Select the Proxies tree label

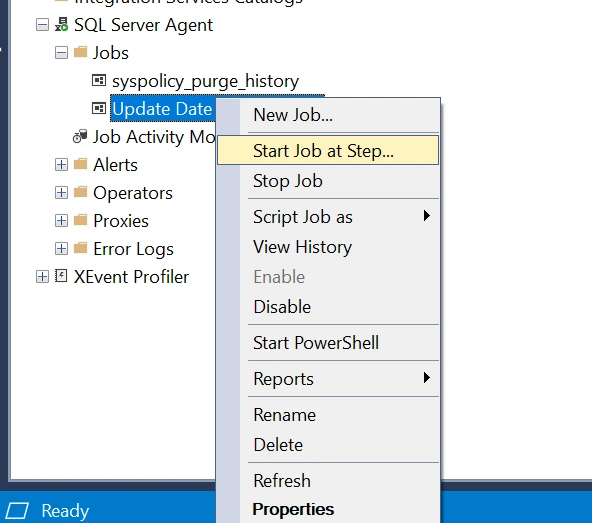pos(121,221)
